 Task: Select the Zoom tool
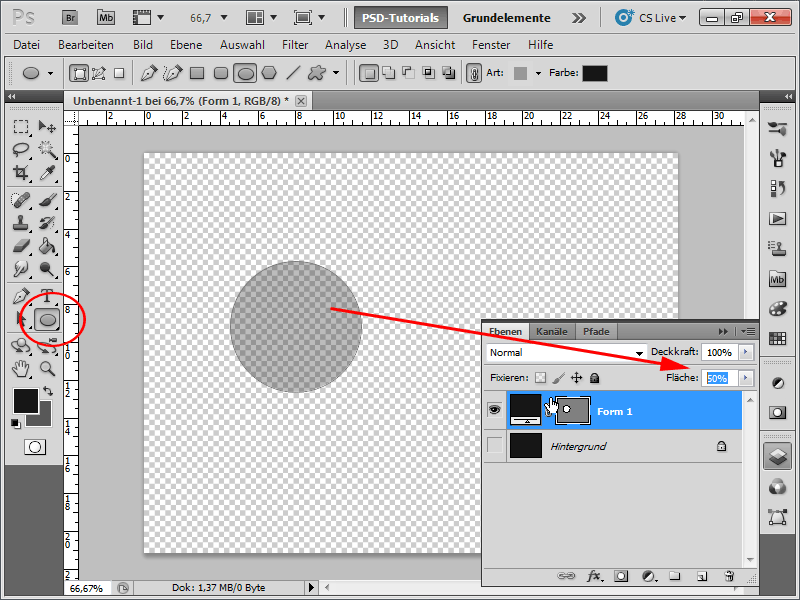pyautogui.click(x=47, y=368)
